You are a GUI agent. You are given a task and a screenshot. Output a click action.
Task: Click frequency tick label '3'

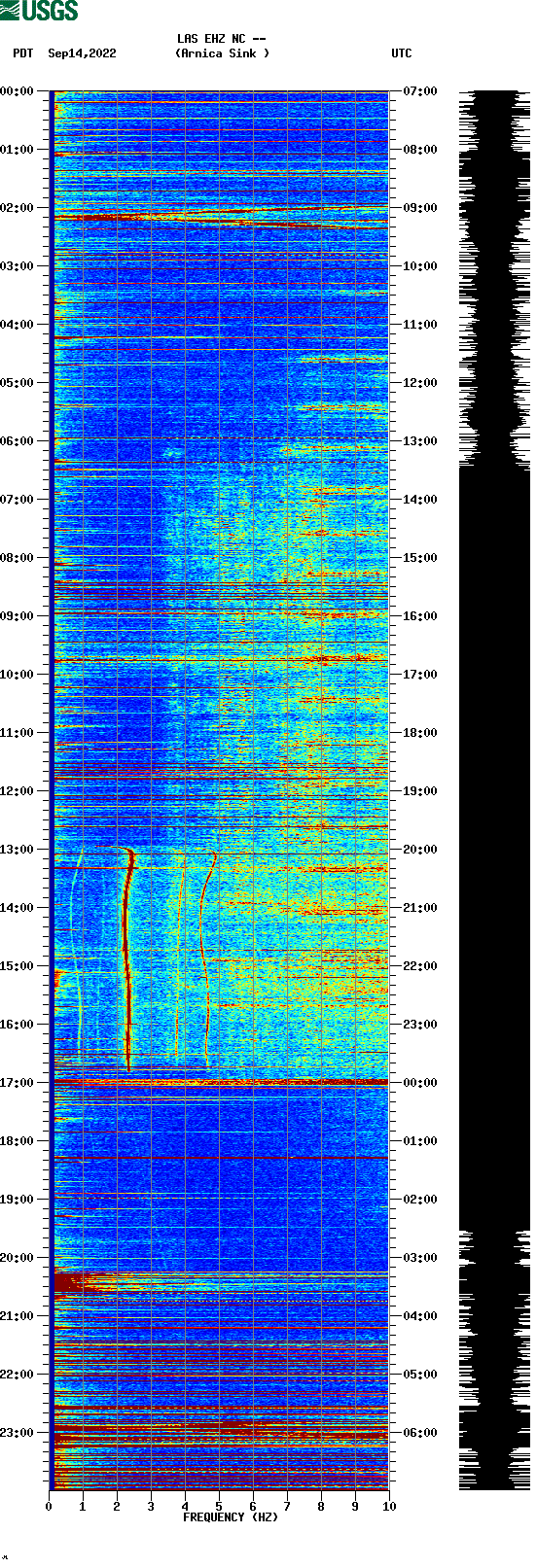click(151, 1507)
